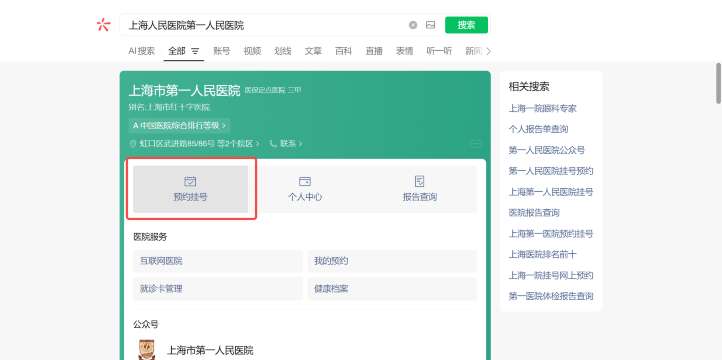Open the 就诊卡管理 service
This screenshot has height=360, width=722.
218,289
